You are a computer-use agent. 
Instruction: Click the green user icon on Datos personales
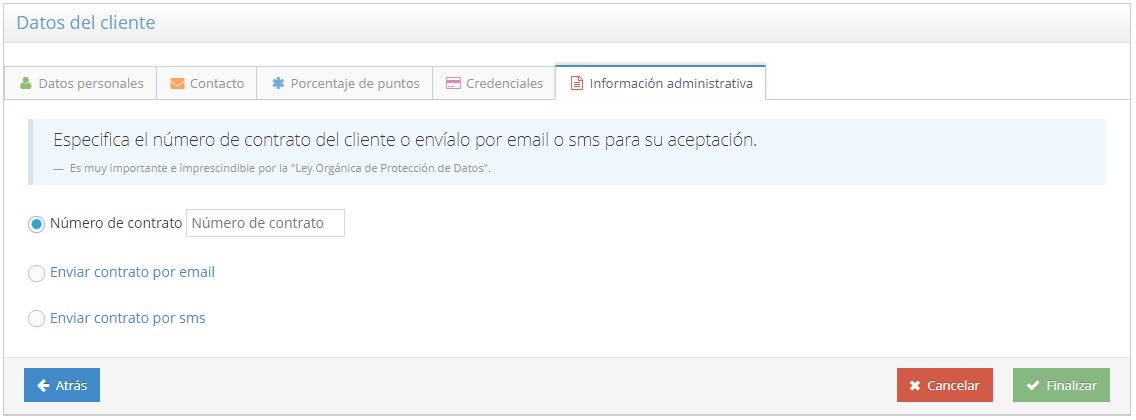click(x=26, y=84)
